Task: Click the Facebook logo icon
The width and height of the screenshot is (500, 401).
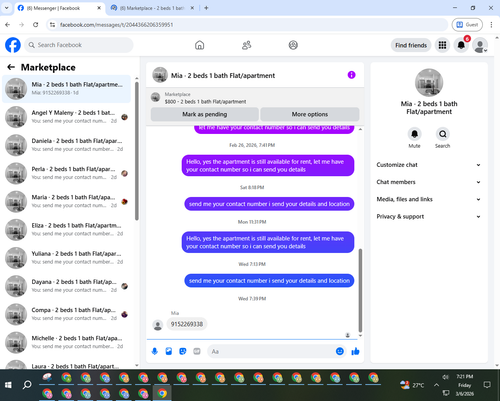Action: pyautogui.click(x=13, y=45)
